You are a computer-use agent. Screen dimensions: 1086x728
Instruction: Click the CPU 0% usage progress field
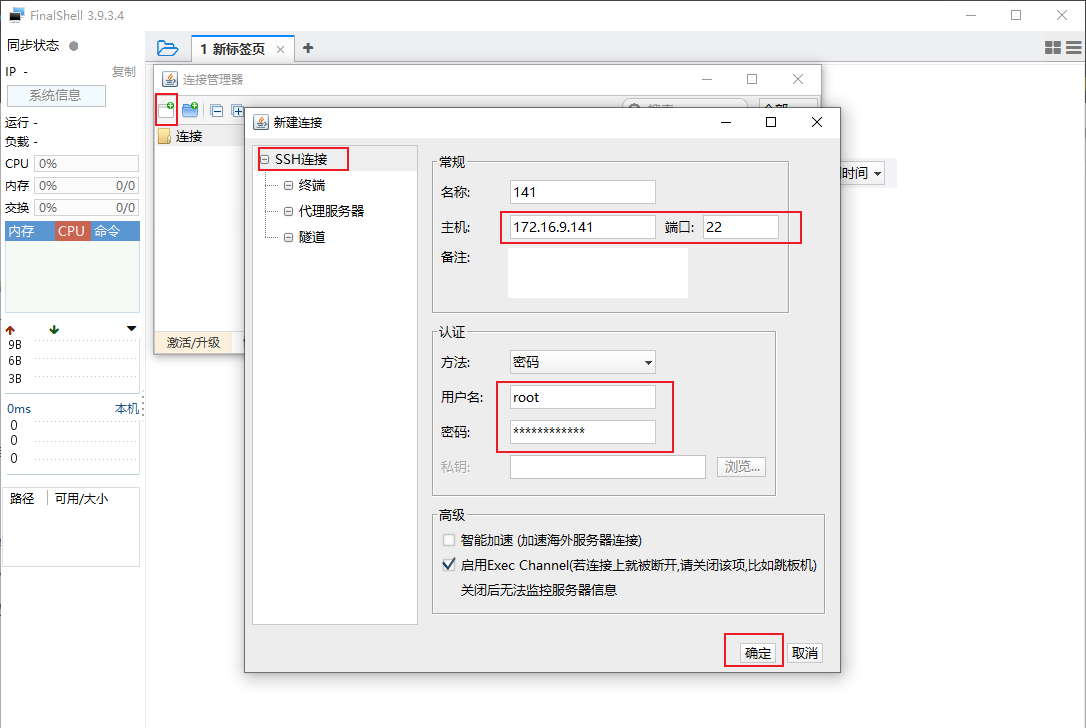point(85,162)
